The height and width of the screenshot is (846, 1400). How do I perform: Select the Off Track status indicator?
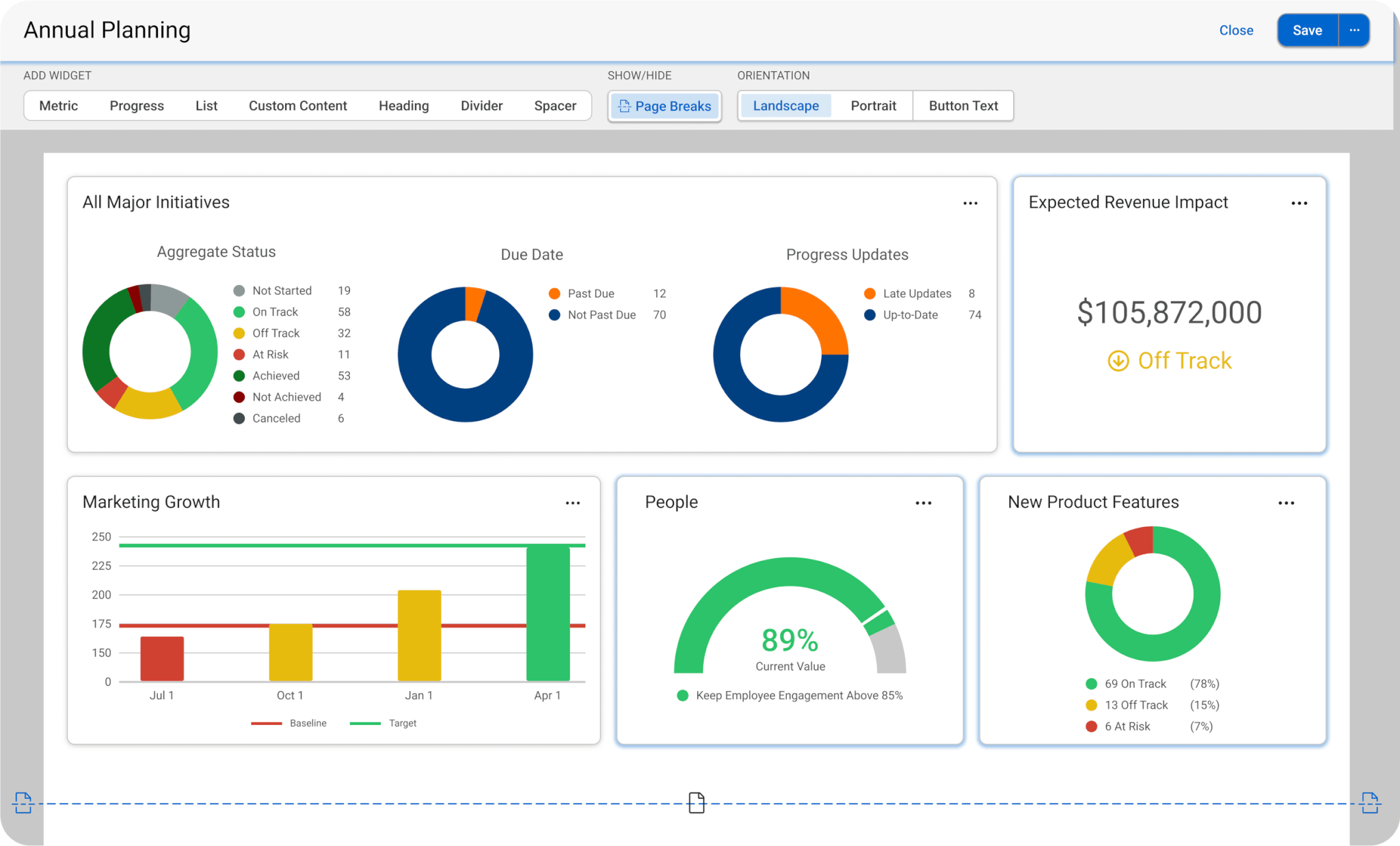coord(1170,360)
